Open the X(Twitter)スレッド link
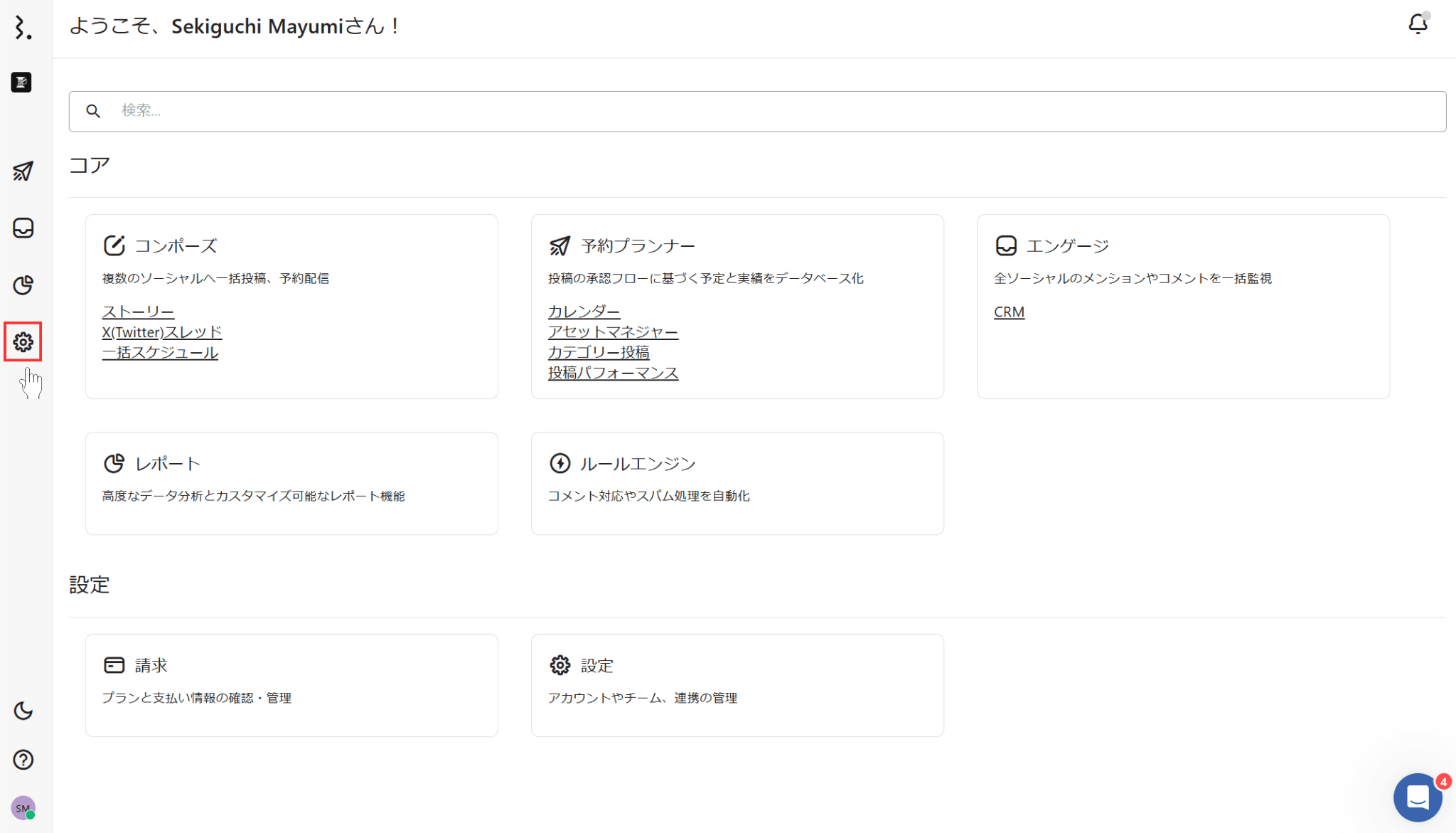 [x=162, y=332]
